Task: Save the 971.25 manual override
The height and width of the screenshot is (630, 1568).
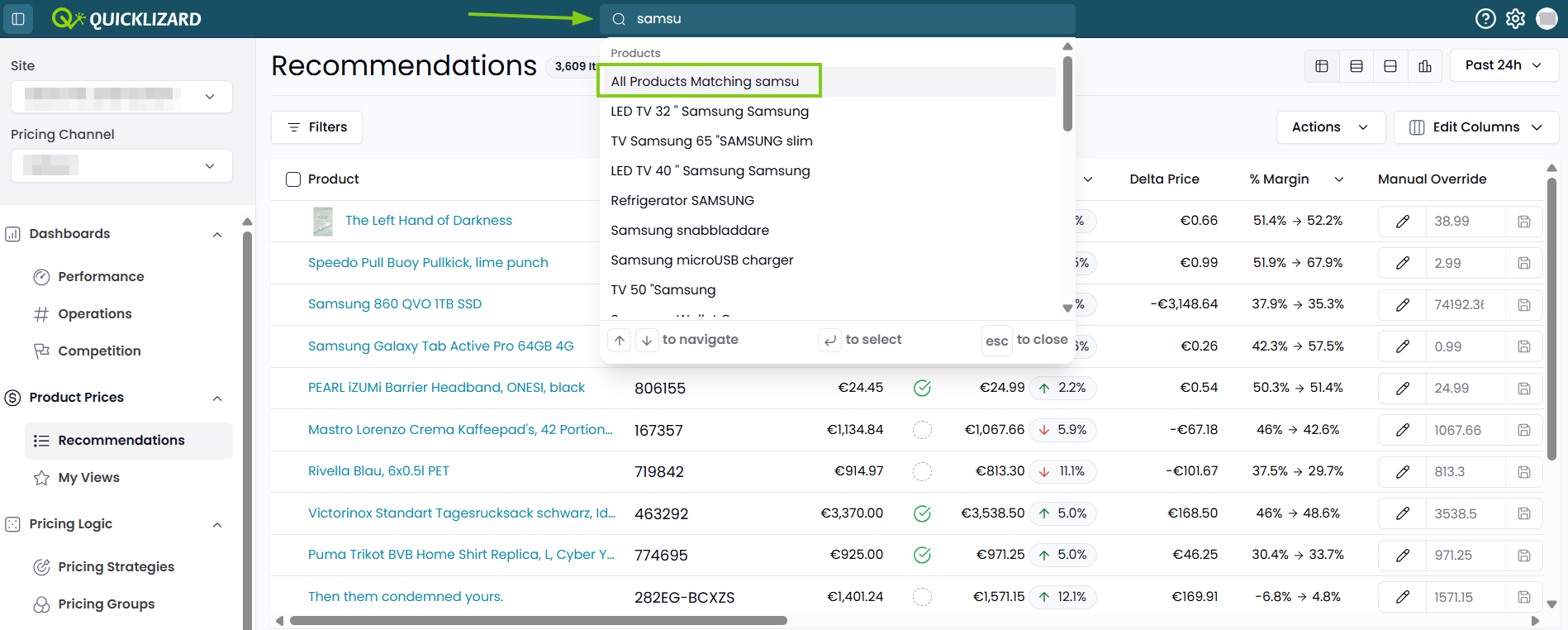Action: (1524, 556)
